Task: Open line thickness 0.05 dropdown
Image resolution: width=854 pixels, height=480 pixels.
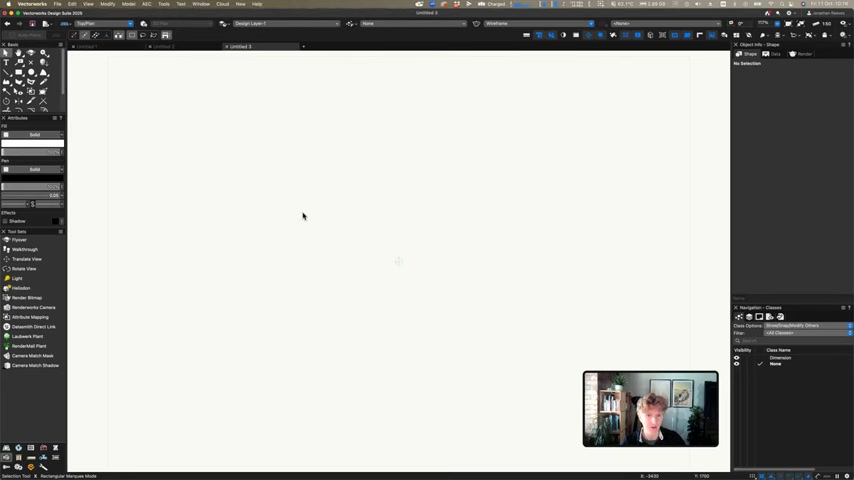Action: coord(33,196)
